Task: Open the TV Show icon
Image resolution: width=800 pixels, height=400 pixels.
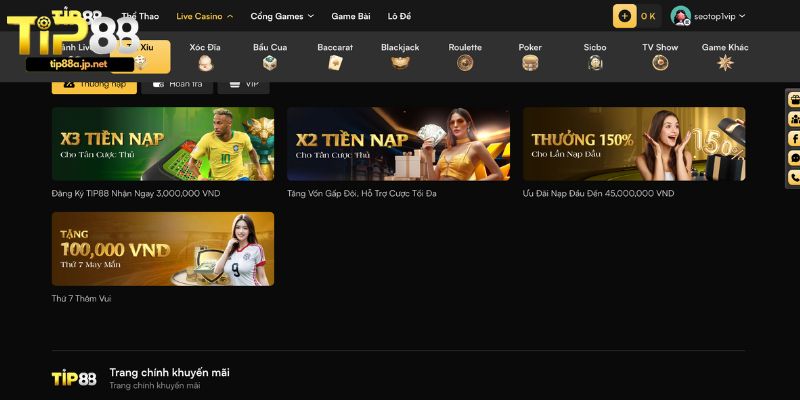Action: [x=660, y=63]
